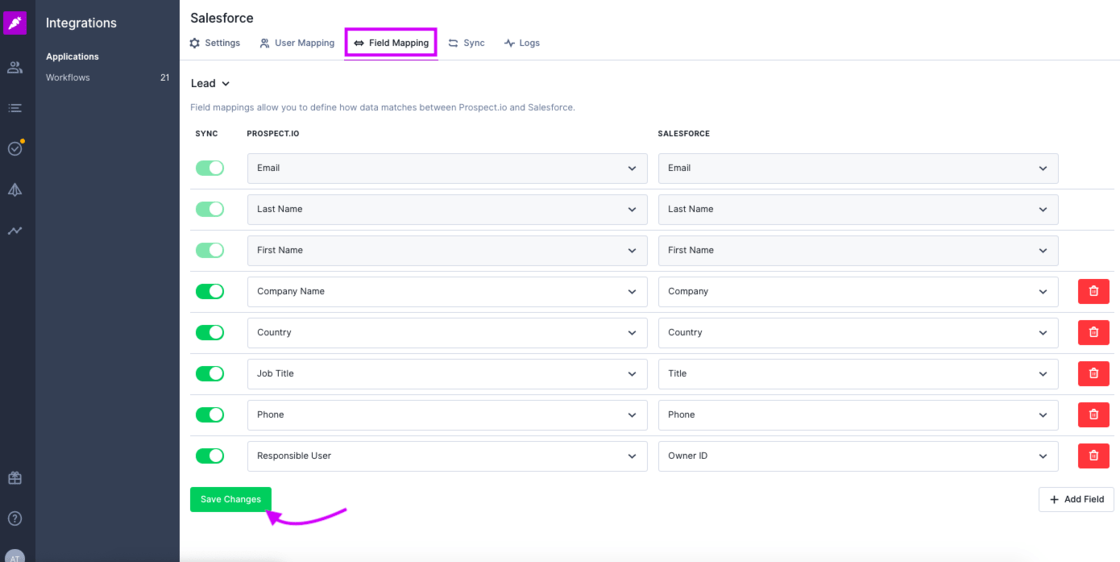This screenshot has height=562, width=1120.
Task: Open Prospect.io Phone field dropdown
Action: [447, 414]
